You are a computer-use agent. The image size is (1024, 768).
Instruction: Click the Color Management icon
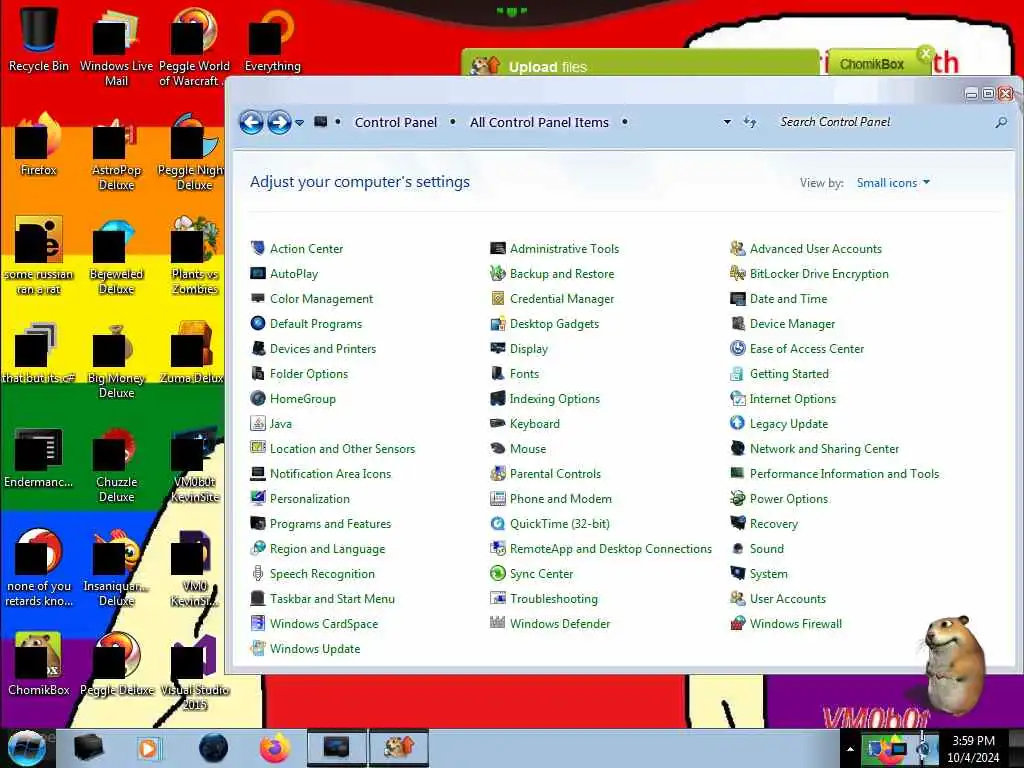pos(258,298)
